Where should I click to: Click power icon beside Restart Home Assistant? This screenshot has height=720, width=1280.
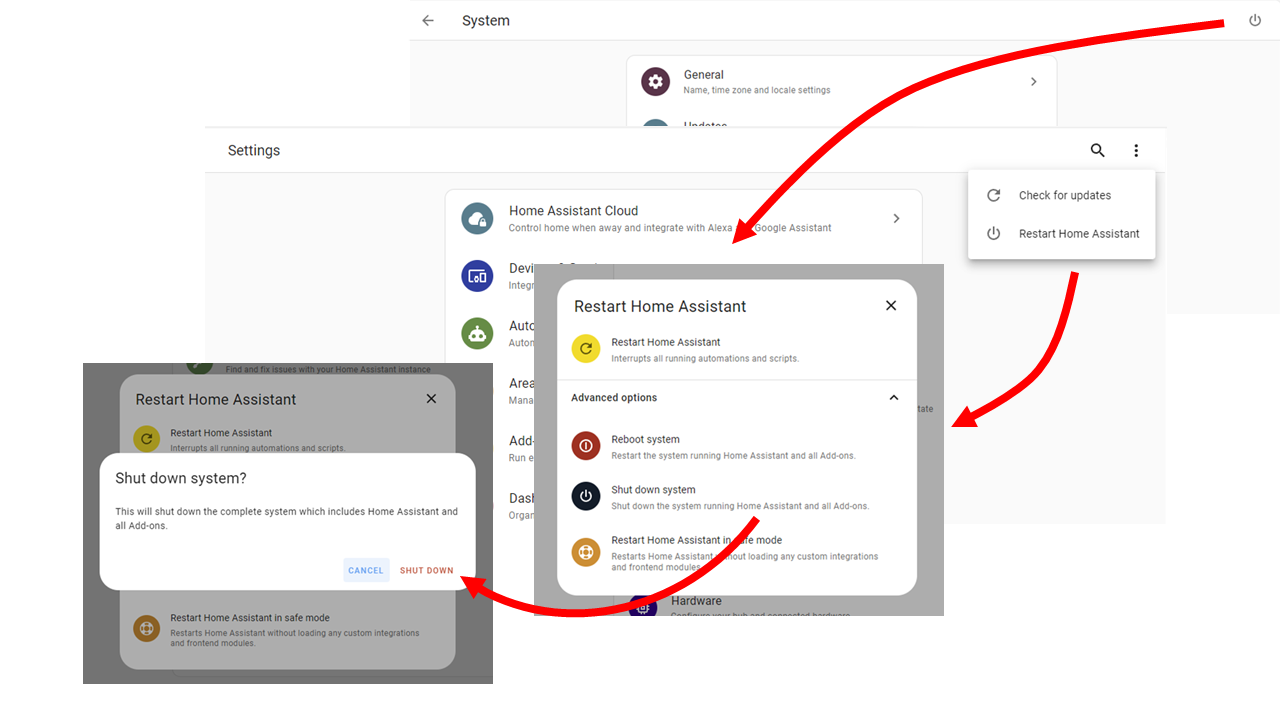click(993, 233)
